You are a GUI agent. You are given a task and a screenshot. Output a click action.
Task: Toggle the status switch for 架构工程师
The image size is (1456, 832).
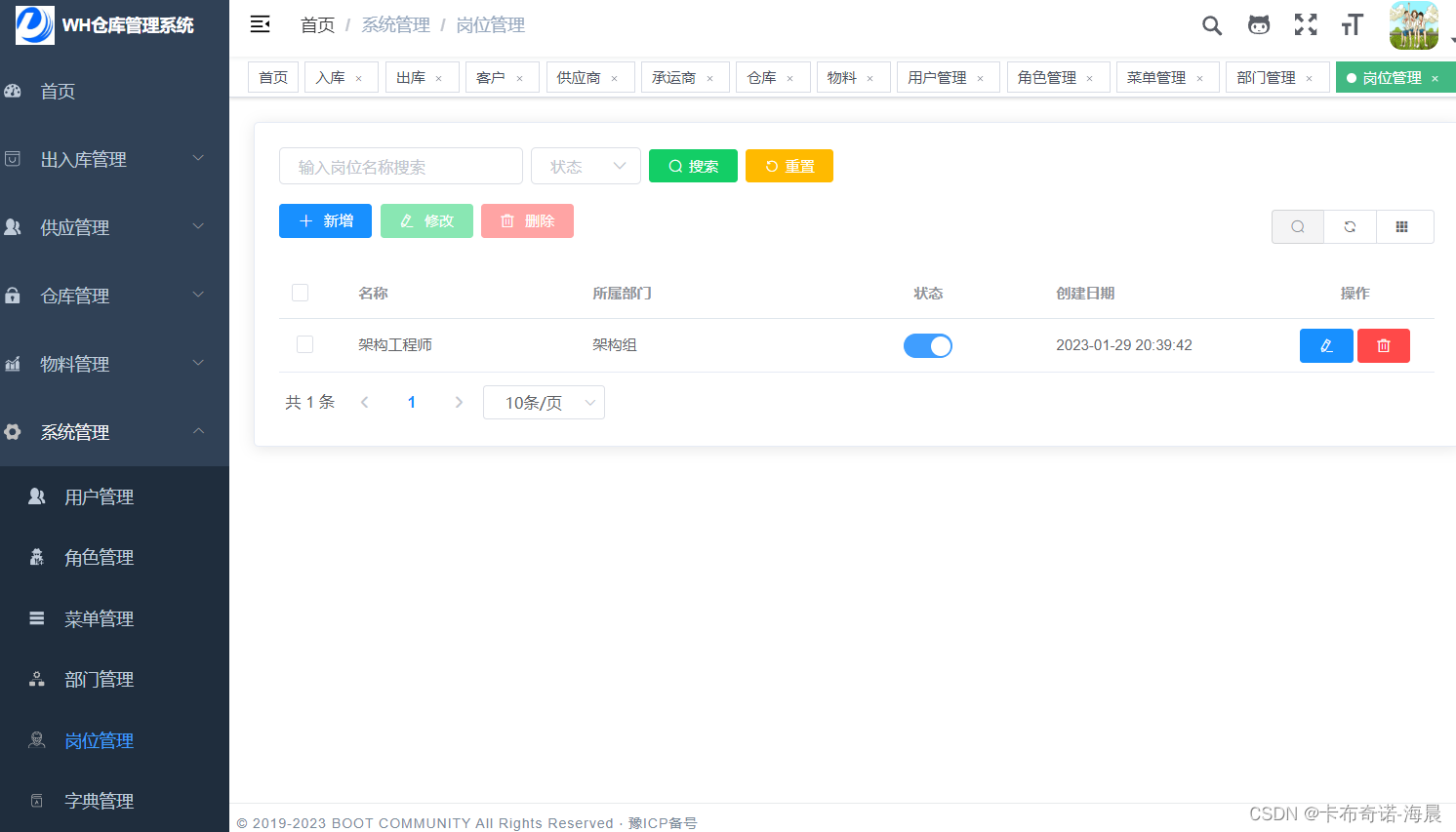click(927, 345)
